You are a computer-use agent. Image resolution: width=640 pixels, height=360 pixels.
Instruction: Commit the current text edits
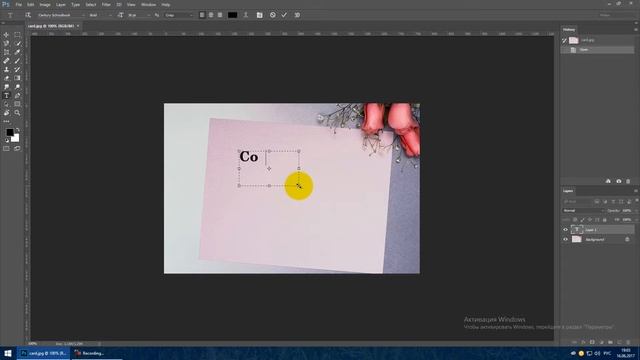point(284,15)
